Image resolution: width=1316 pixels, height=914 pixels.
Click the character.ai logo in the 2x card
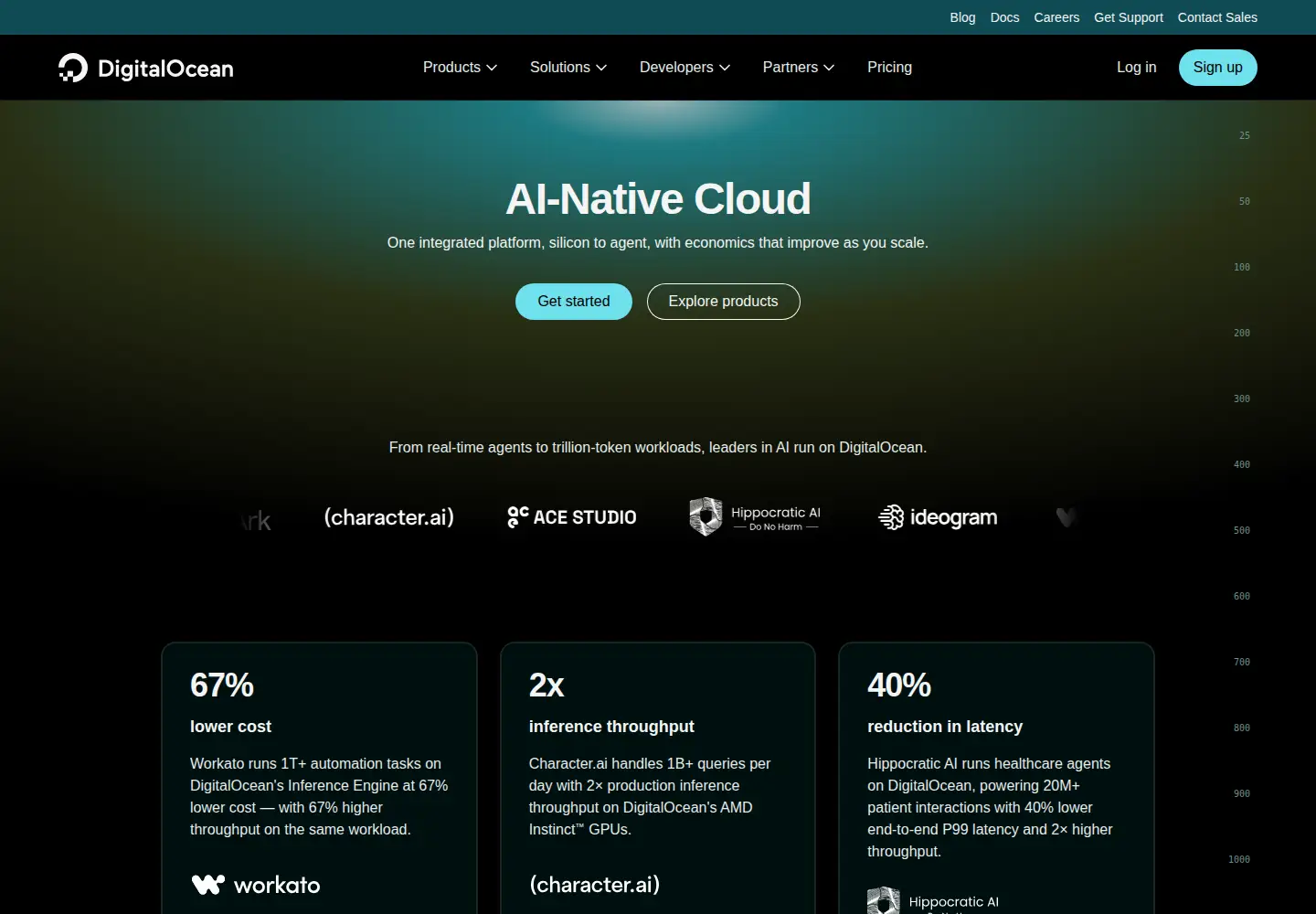tap(594, 885)
